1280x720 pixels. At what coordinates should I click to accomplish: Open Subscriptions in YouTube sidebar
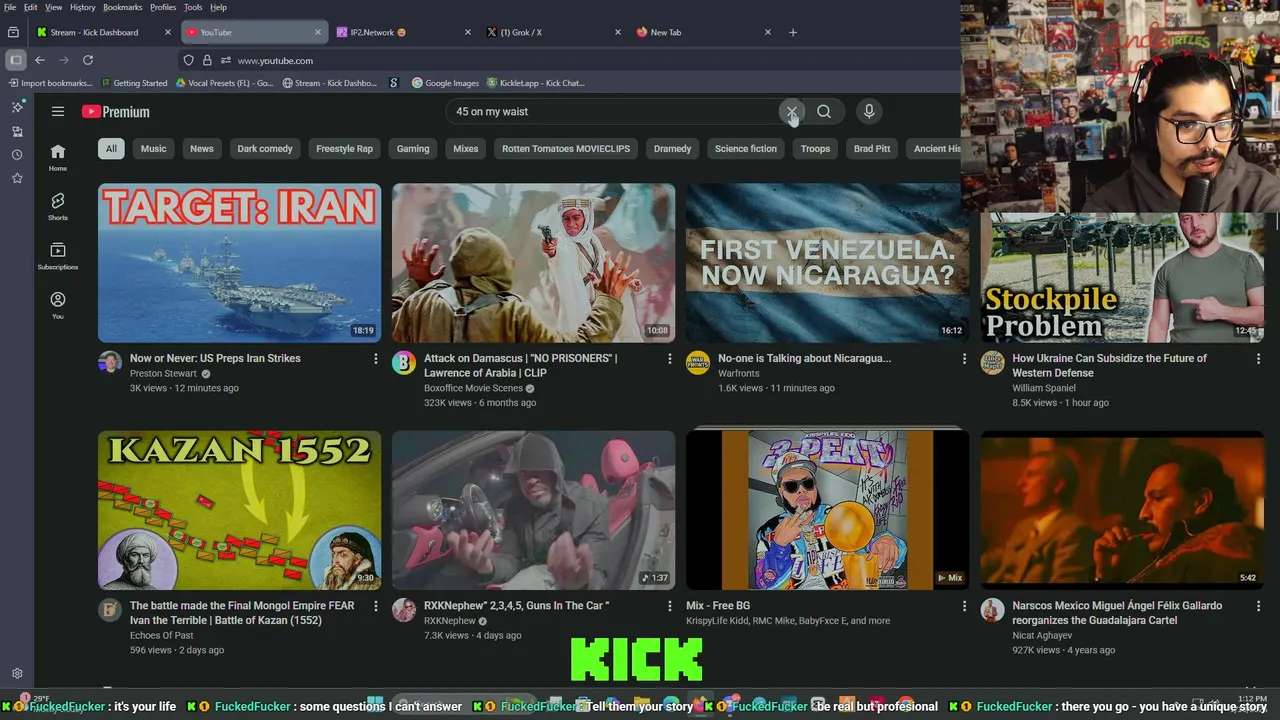[x=58, y=256]
